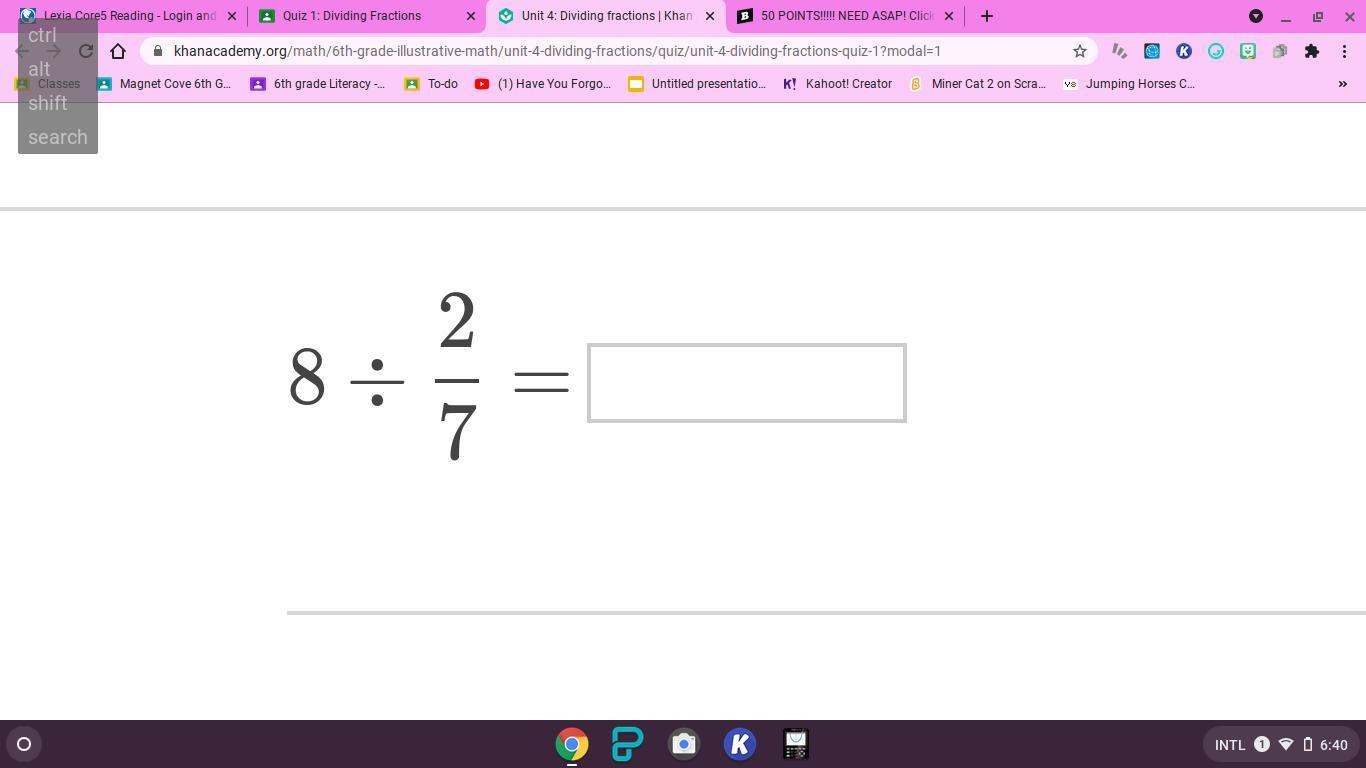
Task: Click the INTL input method indicator
Action: pyautogui.click(x=1230, y=744)
